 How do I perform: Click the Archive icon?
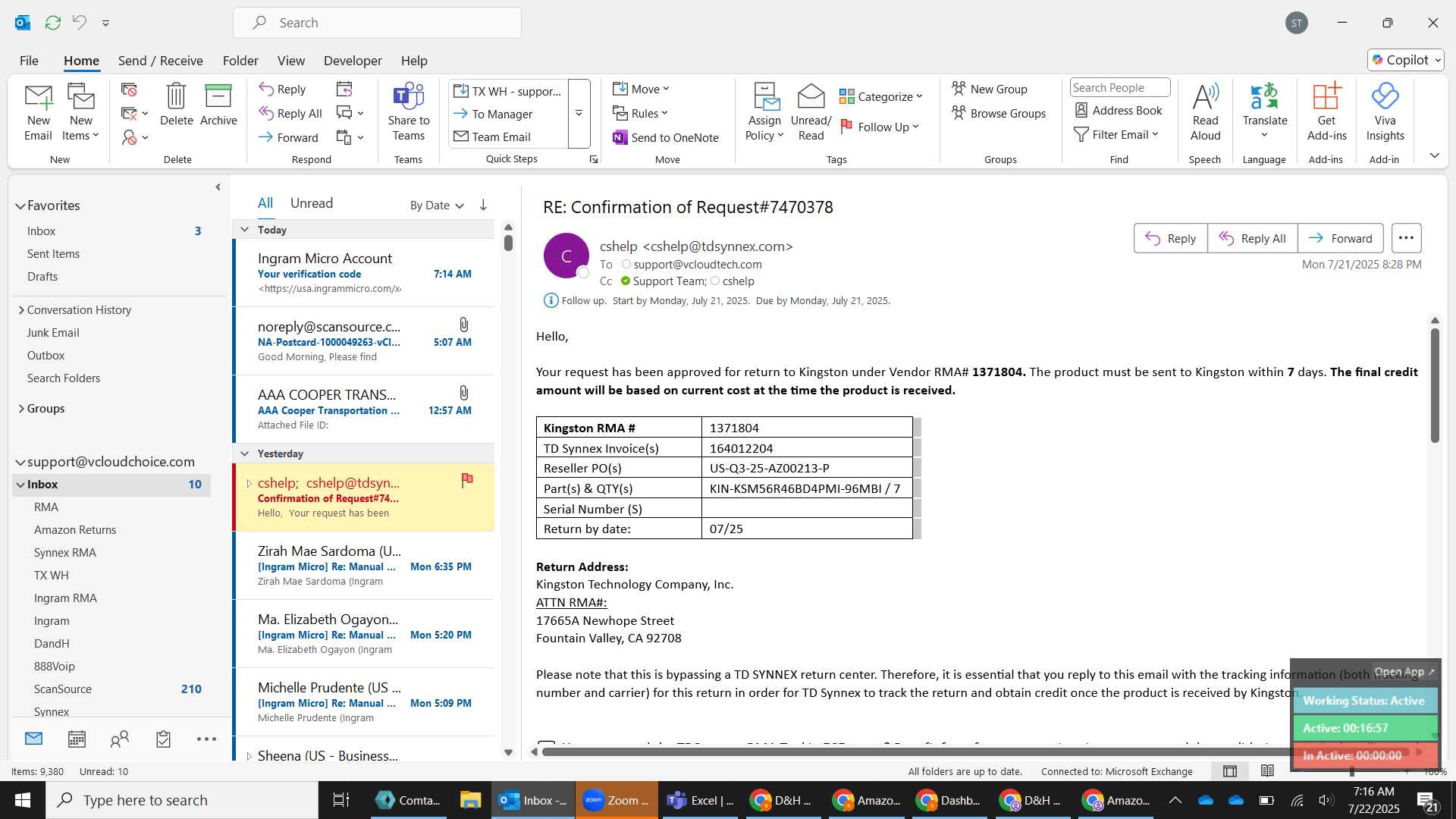(x=218, y=105)
